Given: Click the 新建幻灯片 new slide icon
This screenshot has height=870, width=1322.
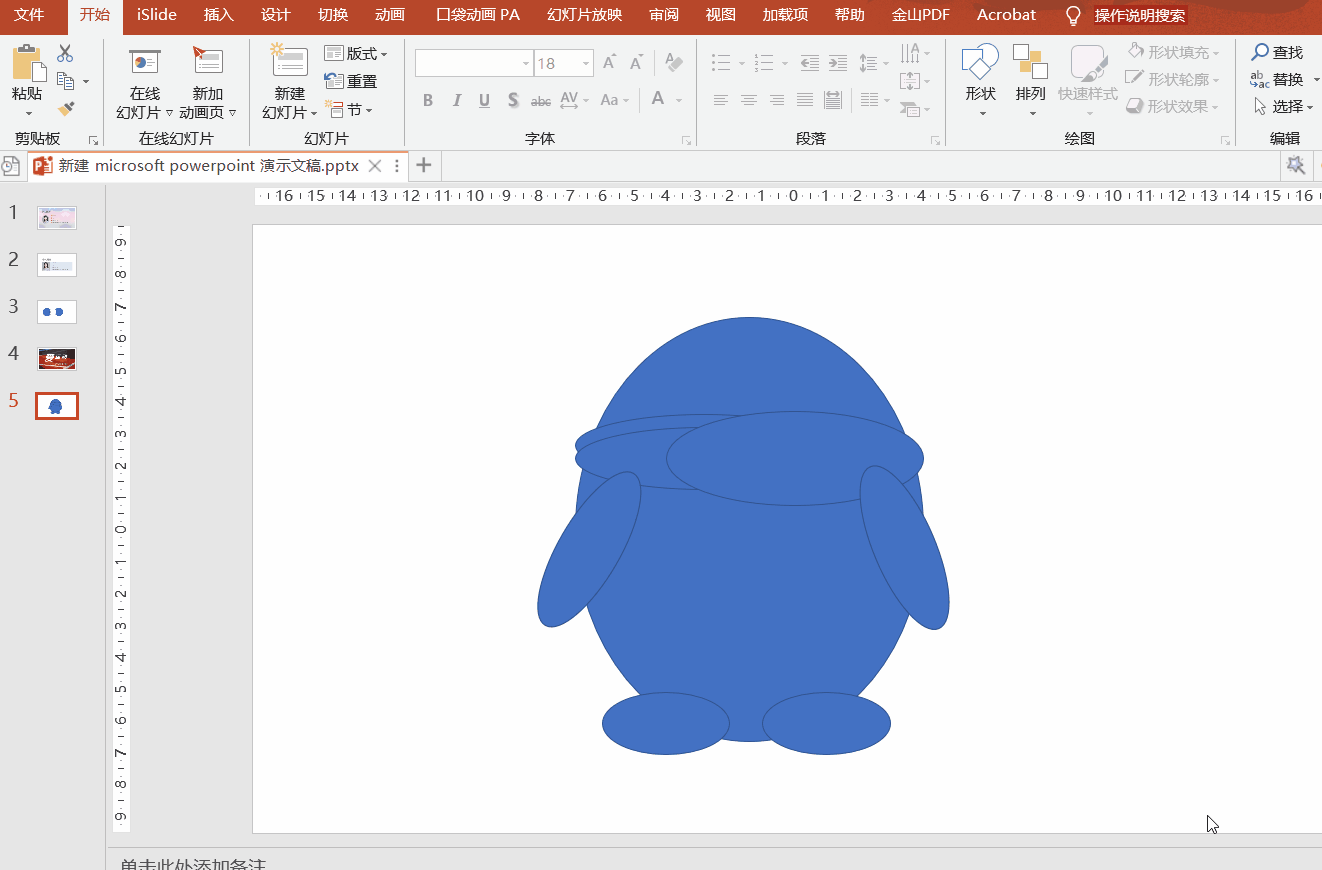Looking at the screenshot, I should 289,62.
